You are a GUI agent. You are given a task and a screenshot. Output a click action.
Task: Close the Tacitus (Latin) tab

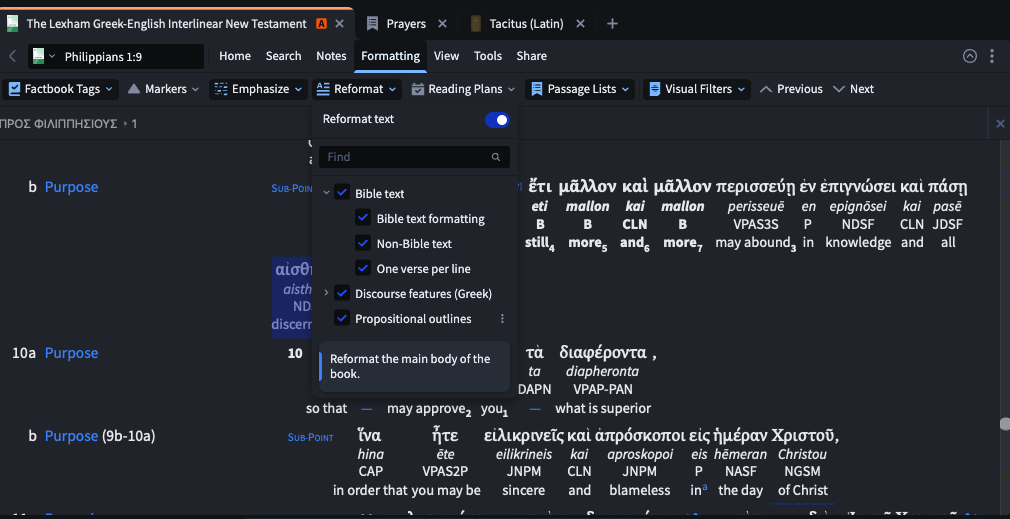[x=580, y=24]
